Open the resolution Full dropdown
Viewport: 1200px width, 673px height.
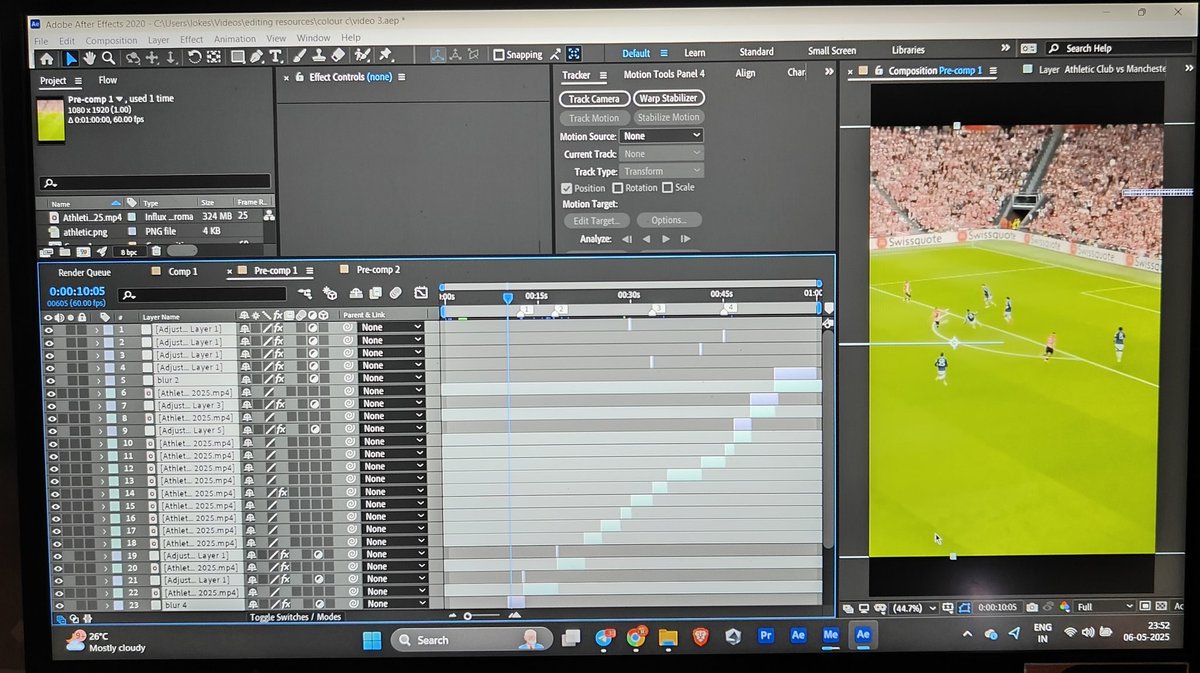(x=1105, y=607)
